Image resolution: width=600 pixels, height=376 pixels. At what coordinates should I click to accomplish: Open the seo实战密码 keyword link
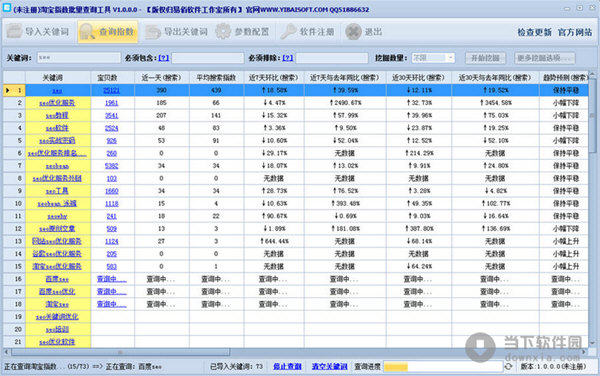click(57, 141)
